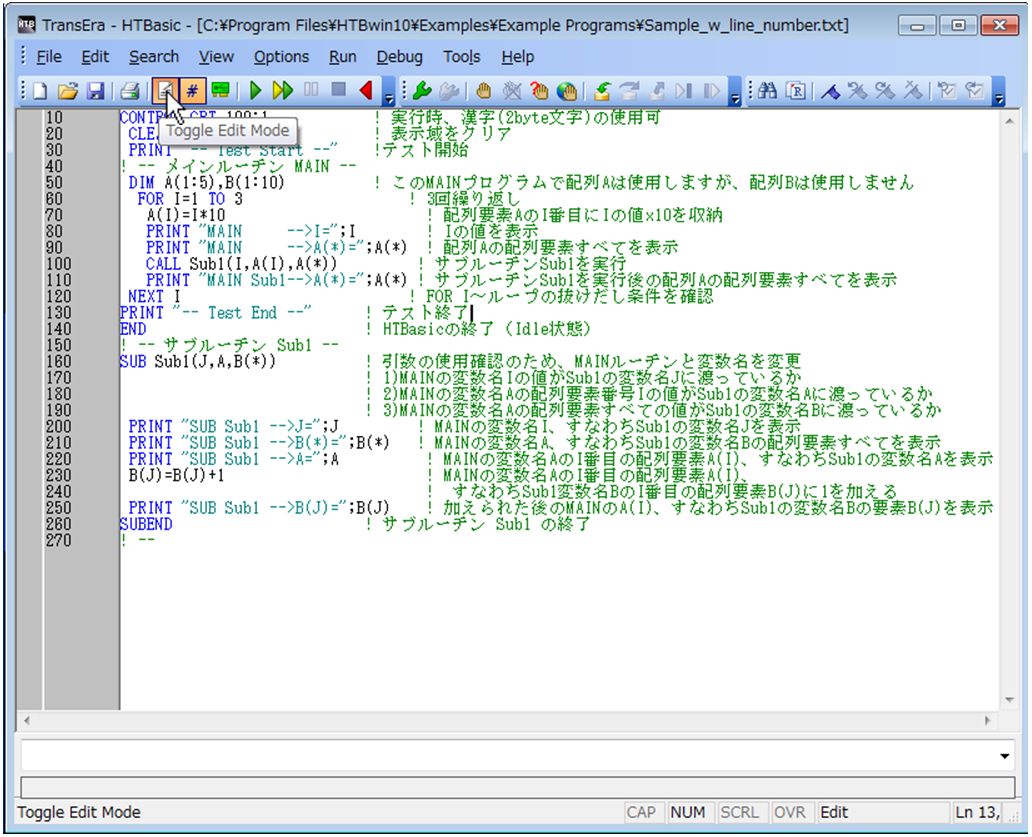Open the View menu
This screenshot has height=837, width=1032.
(x=216, y=57)
